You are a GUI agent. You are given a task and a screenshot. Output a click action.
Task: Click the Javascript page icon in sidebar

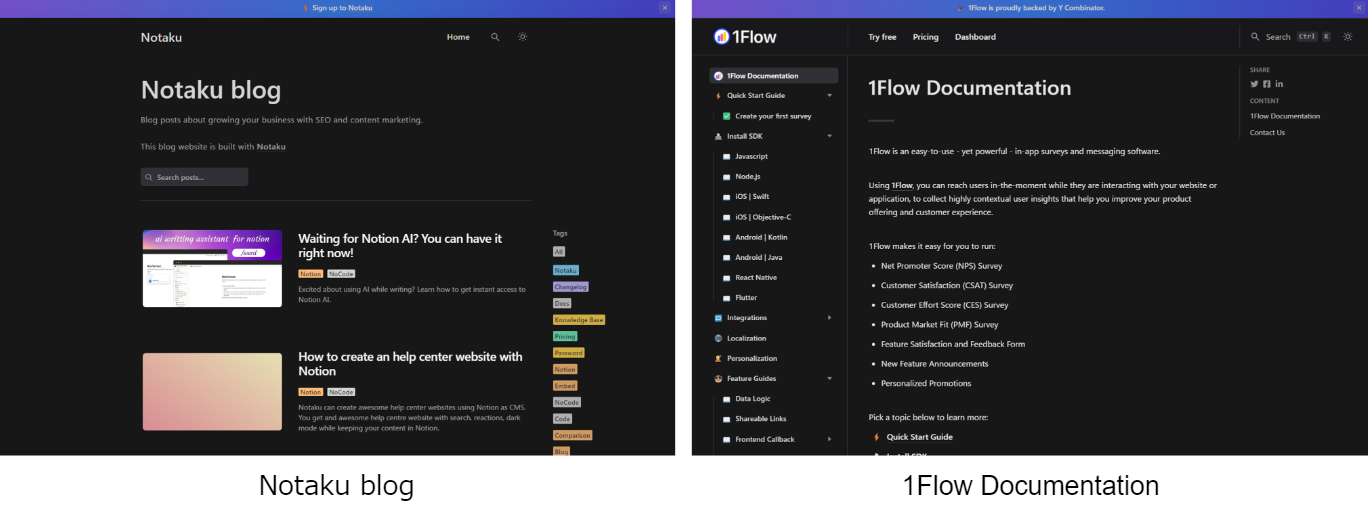727,157
